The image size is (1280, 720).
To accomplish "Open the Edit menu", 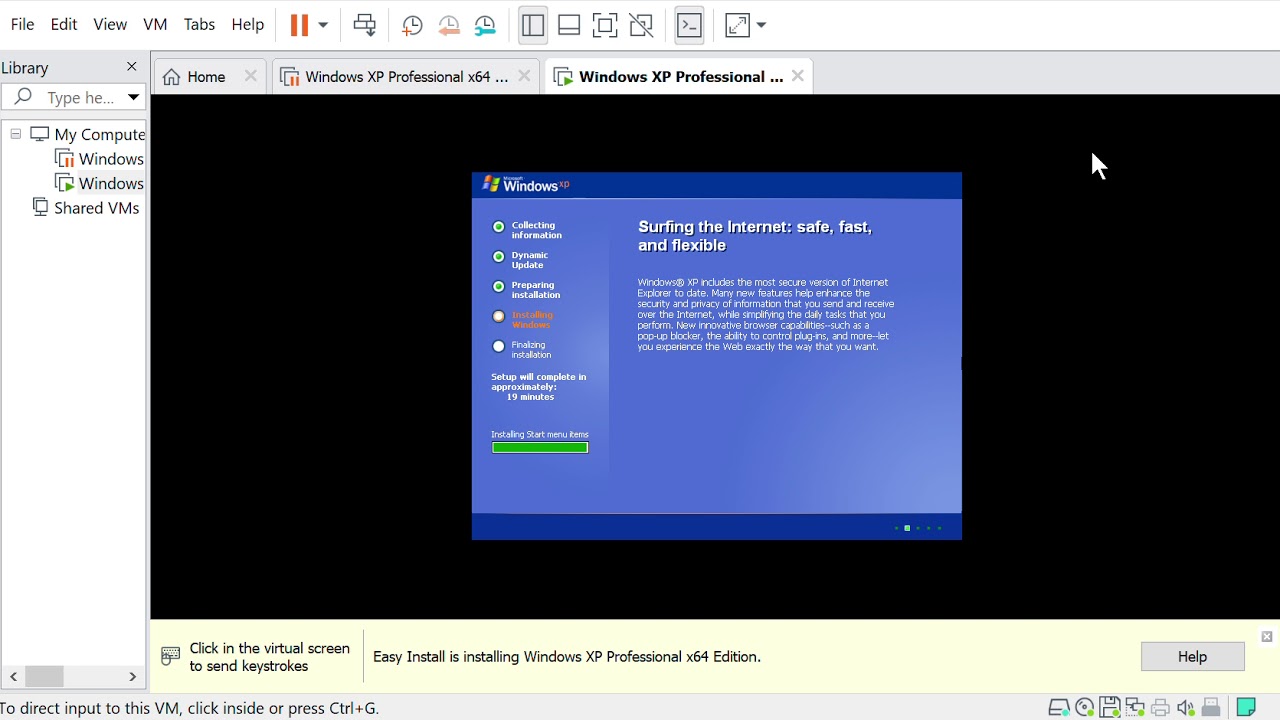I will point(64,24).
